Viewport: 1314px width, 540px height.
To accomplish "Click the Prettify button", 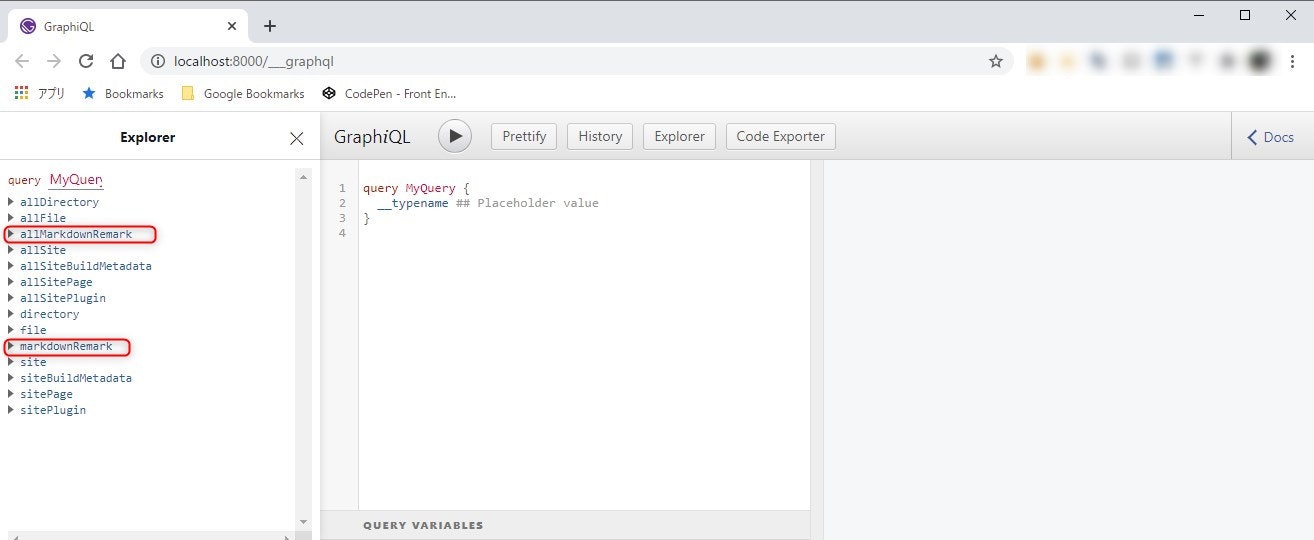I will pyautogui.click(x=524, y=136).
